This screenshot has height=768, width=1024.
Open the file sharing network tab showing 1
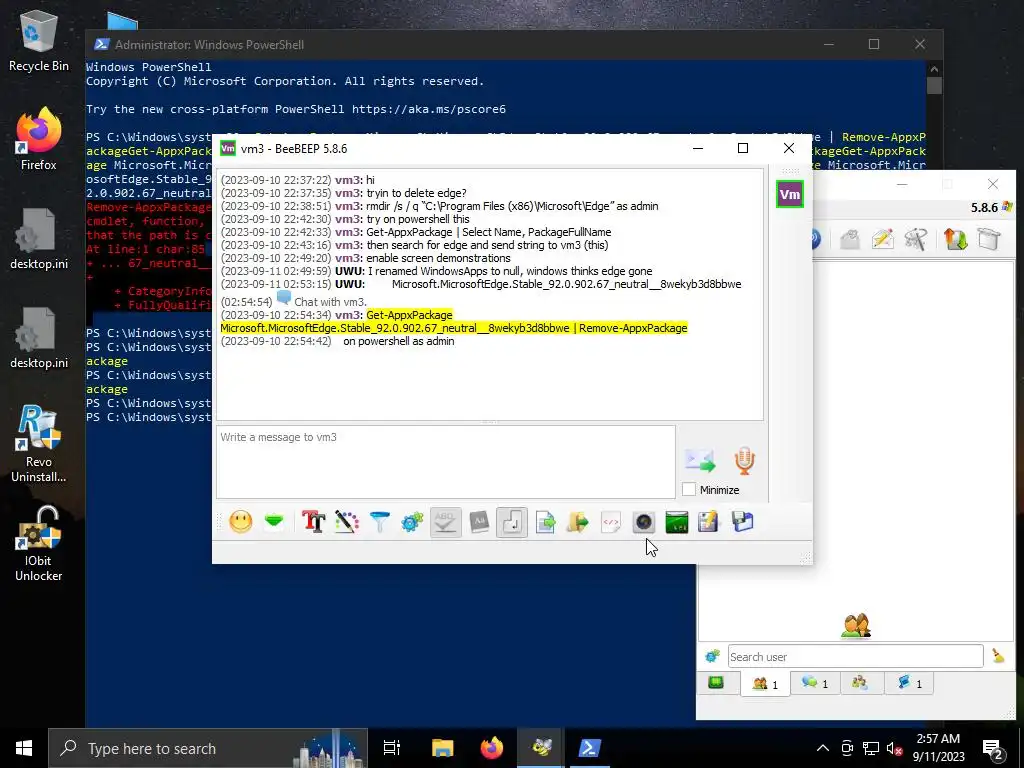point(908,683)
